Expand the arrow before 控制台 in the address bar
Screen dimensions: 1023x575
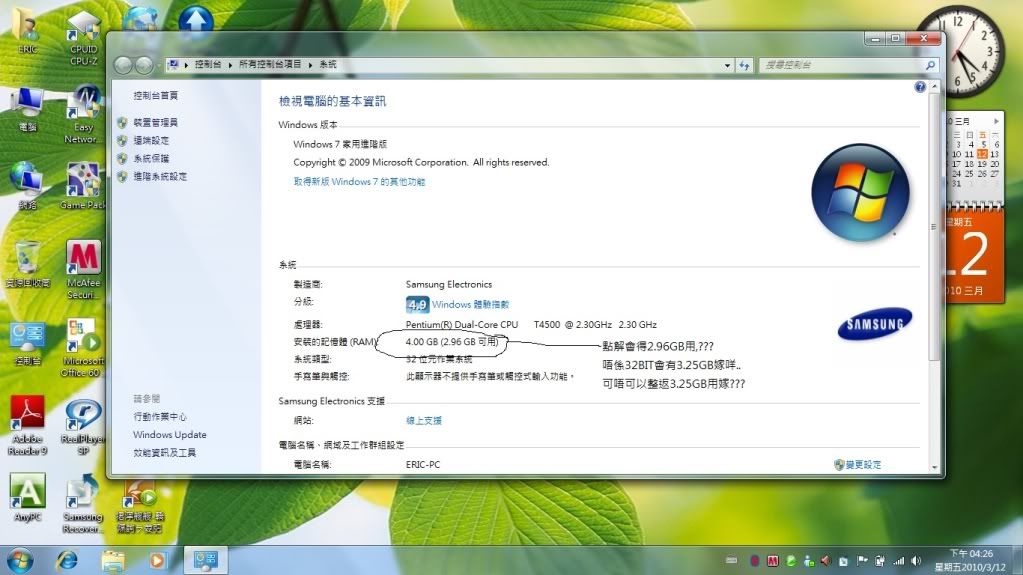click(186, 65)
